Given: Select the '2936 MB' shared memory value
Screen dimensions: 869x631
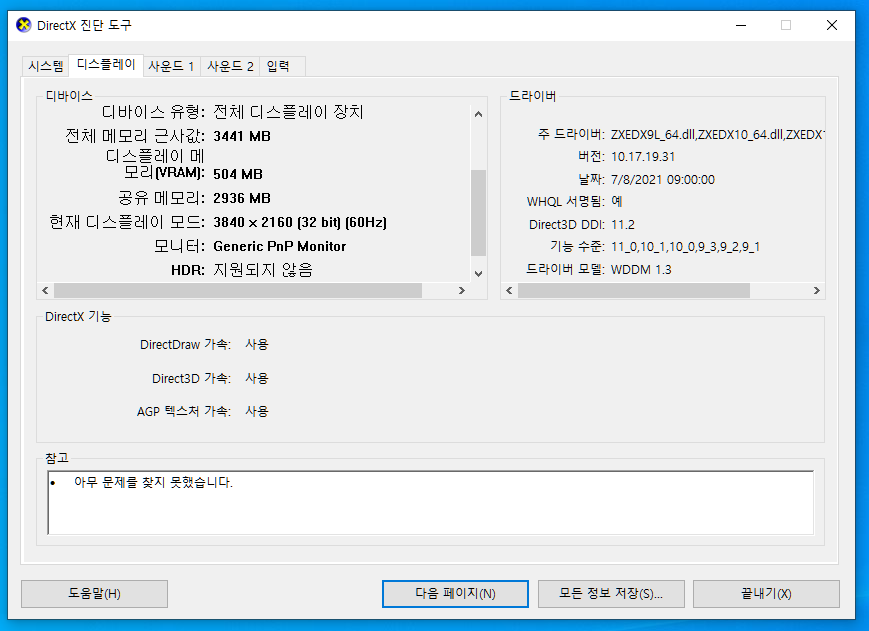Looking at the screenshot, I should pyautogui.click(x=242, y=198).
